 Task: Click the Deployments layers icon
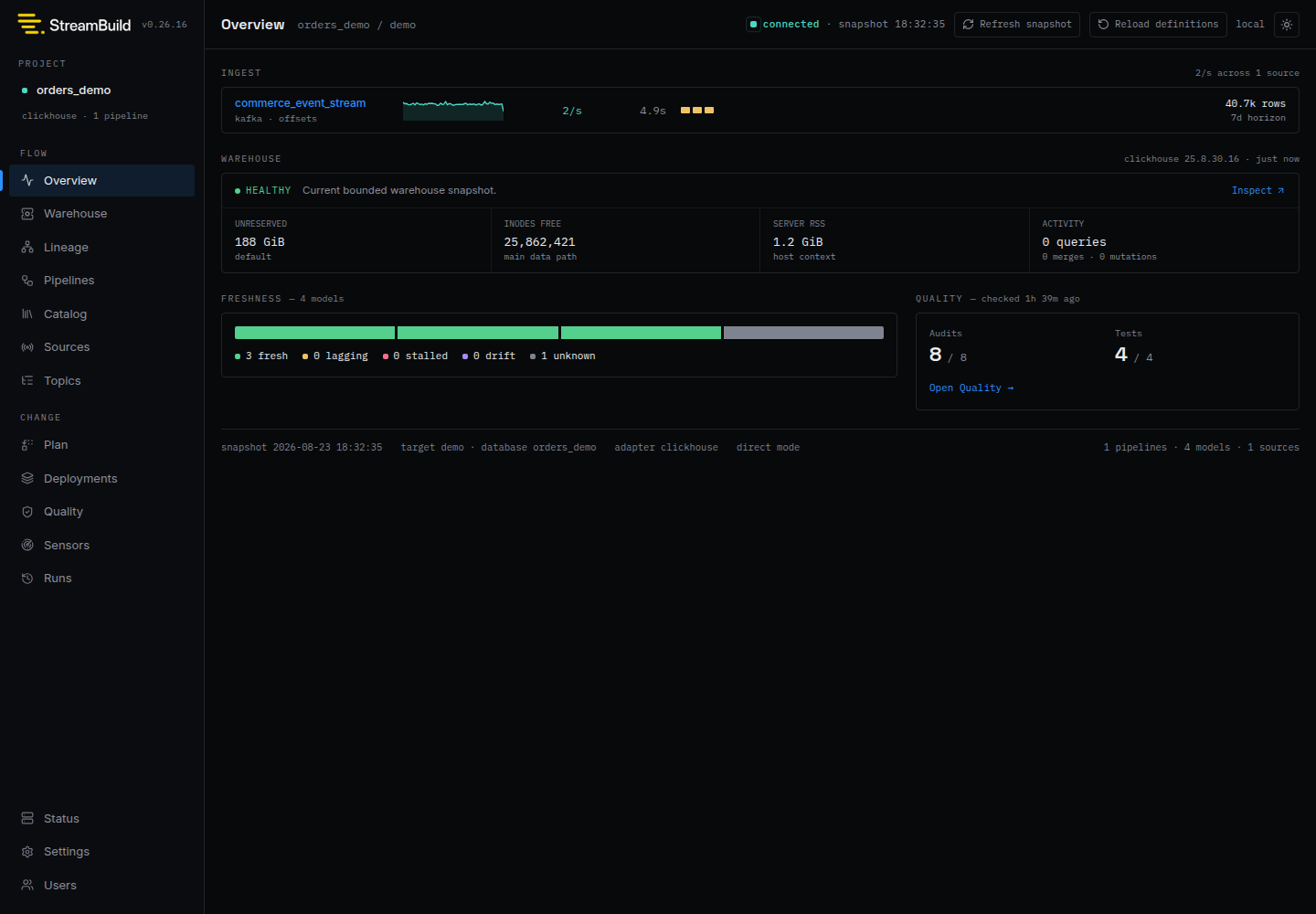click(x=27, y=479)
